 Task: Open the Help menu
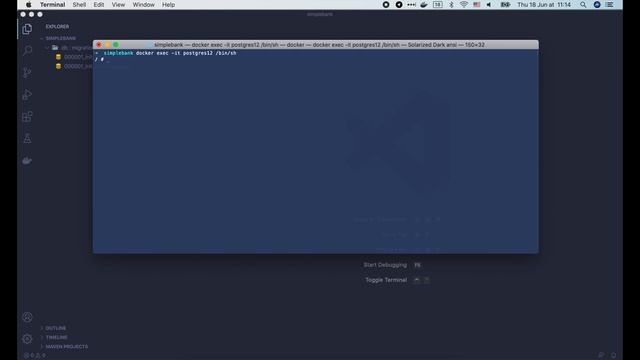(x=169, y=5)
